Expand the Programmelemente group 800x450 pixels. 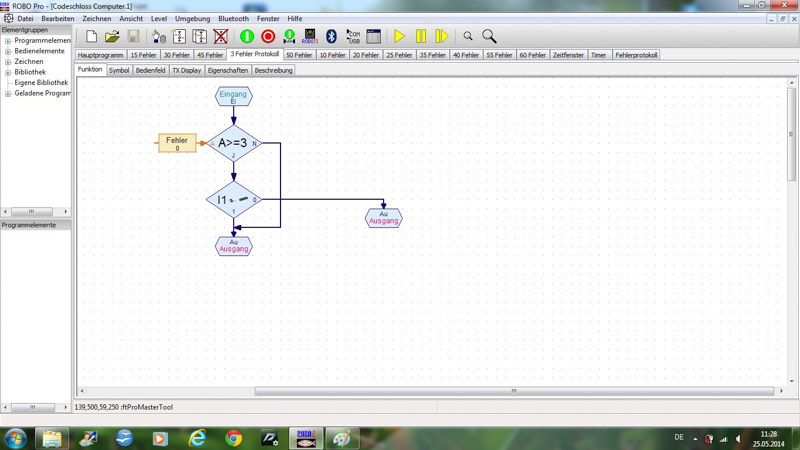click(8, 41)
